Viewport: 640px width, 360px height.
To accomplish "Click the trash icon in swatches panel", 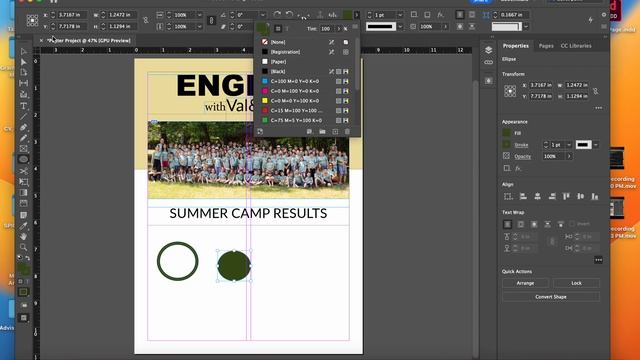I will pos(347,132).
